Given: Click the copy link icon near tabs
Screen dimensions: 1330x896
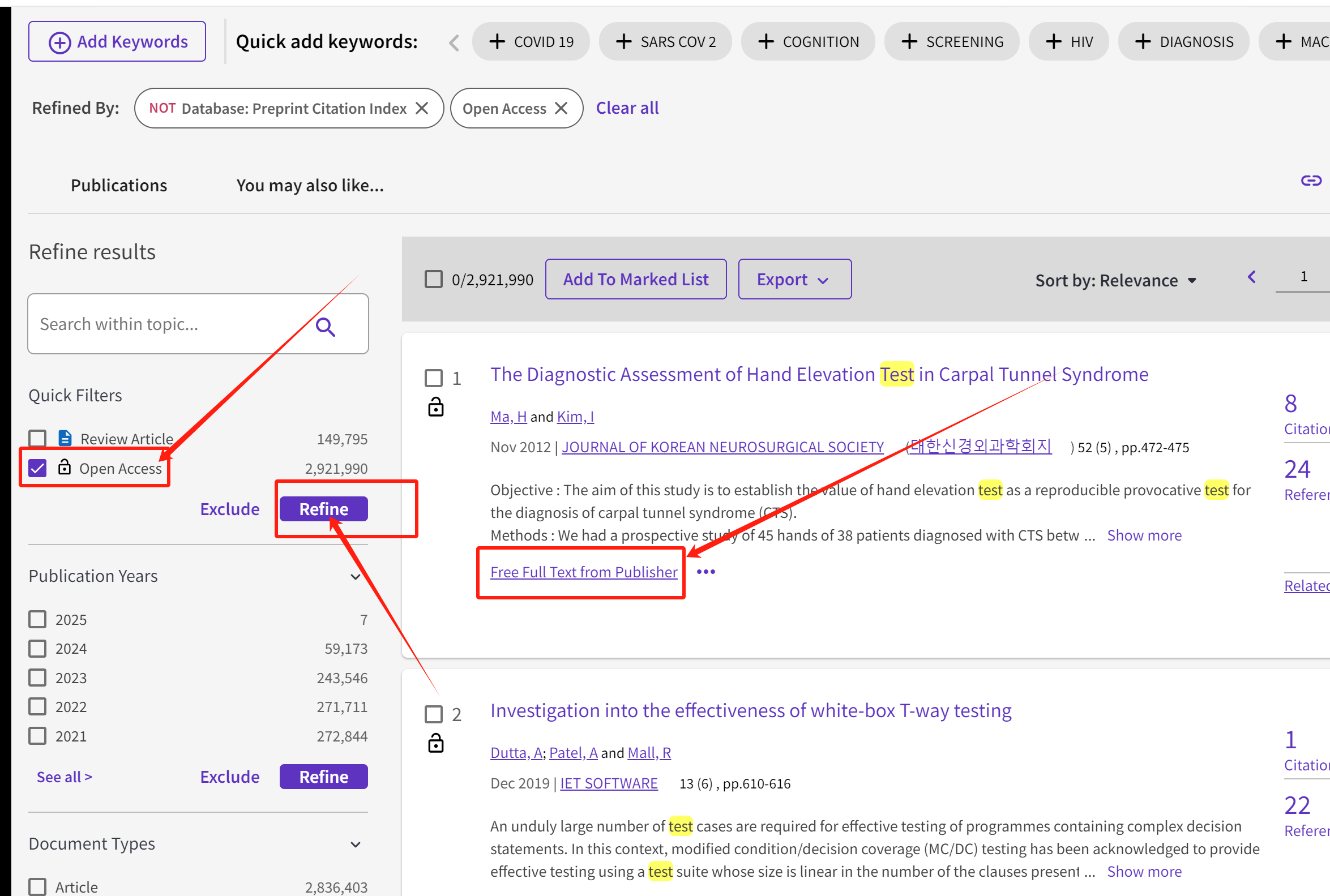Looking at the screenshot, I should [1311, 181].
